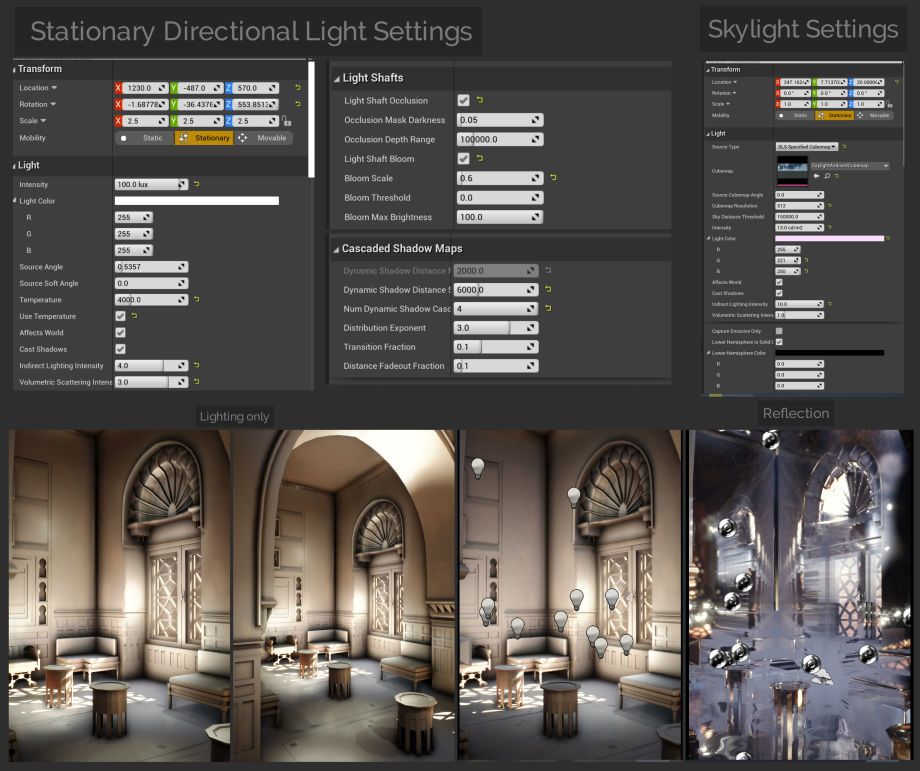Enable Skylight Capture Emissive Only checkbox
The width and height of the screenshot is (920, 771).
(x=779, y=331)
